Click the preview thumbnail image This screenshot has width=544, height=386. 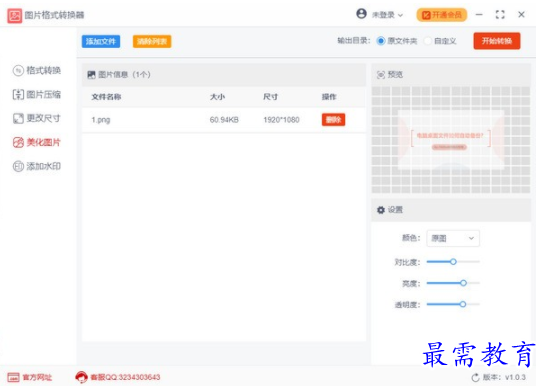(451, 140)
